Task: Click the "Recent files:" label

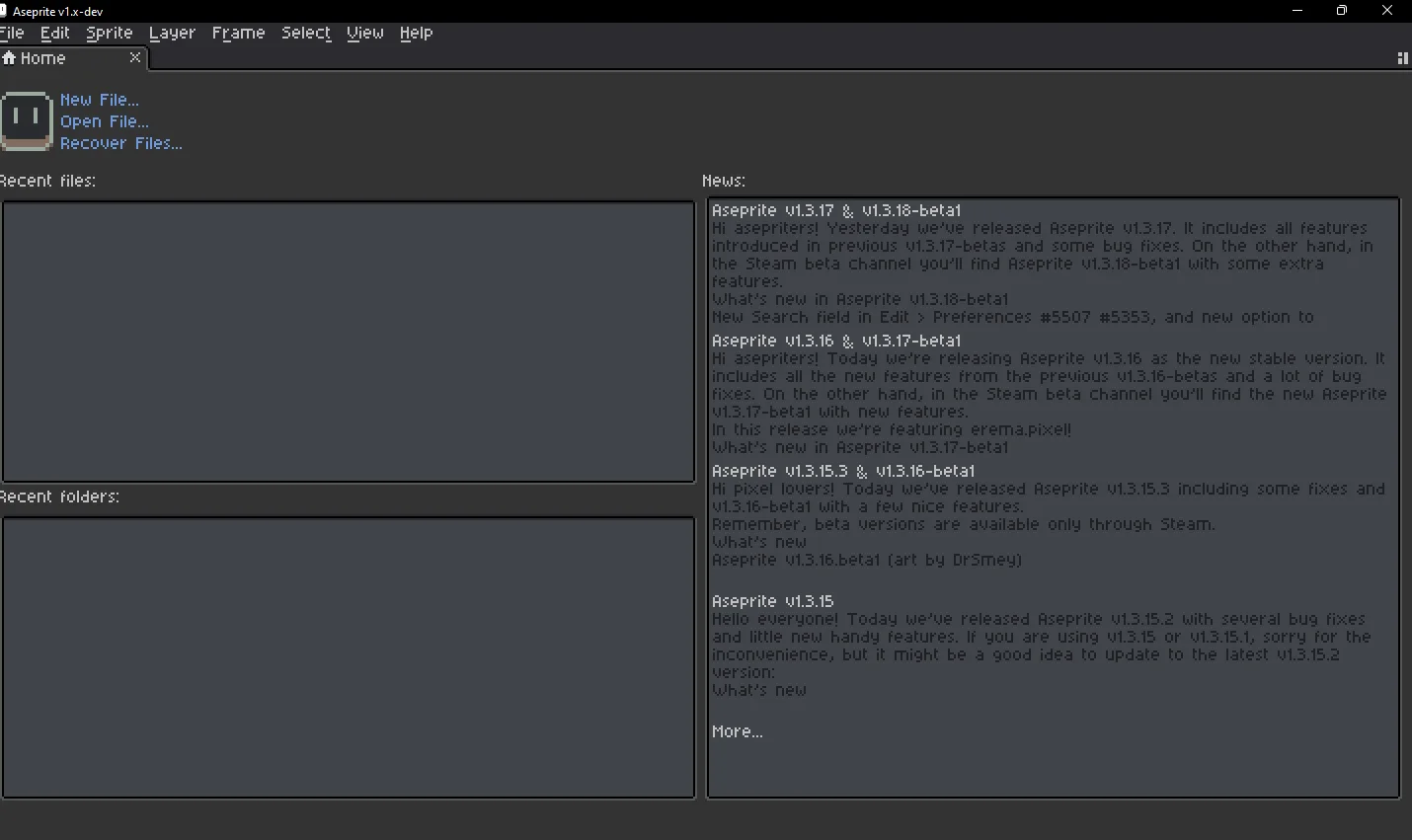Action: pyautogui.click(x=47, y=181)
